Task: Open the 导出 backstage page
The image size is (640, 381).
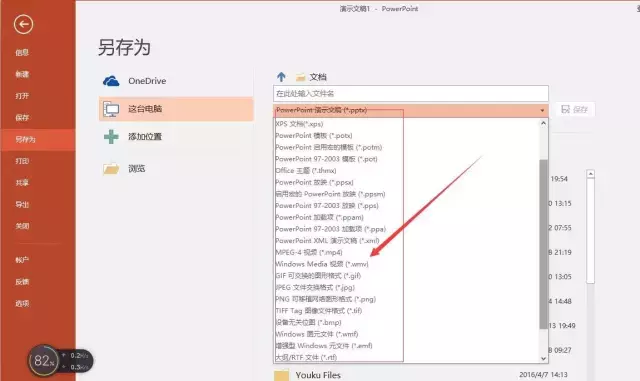Action: 22,204
